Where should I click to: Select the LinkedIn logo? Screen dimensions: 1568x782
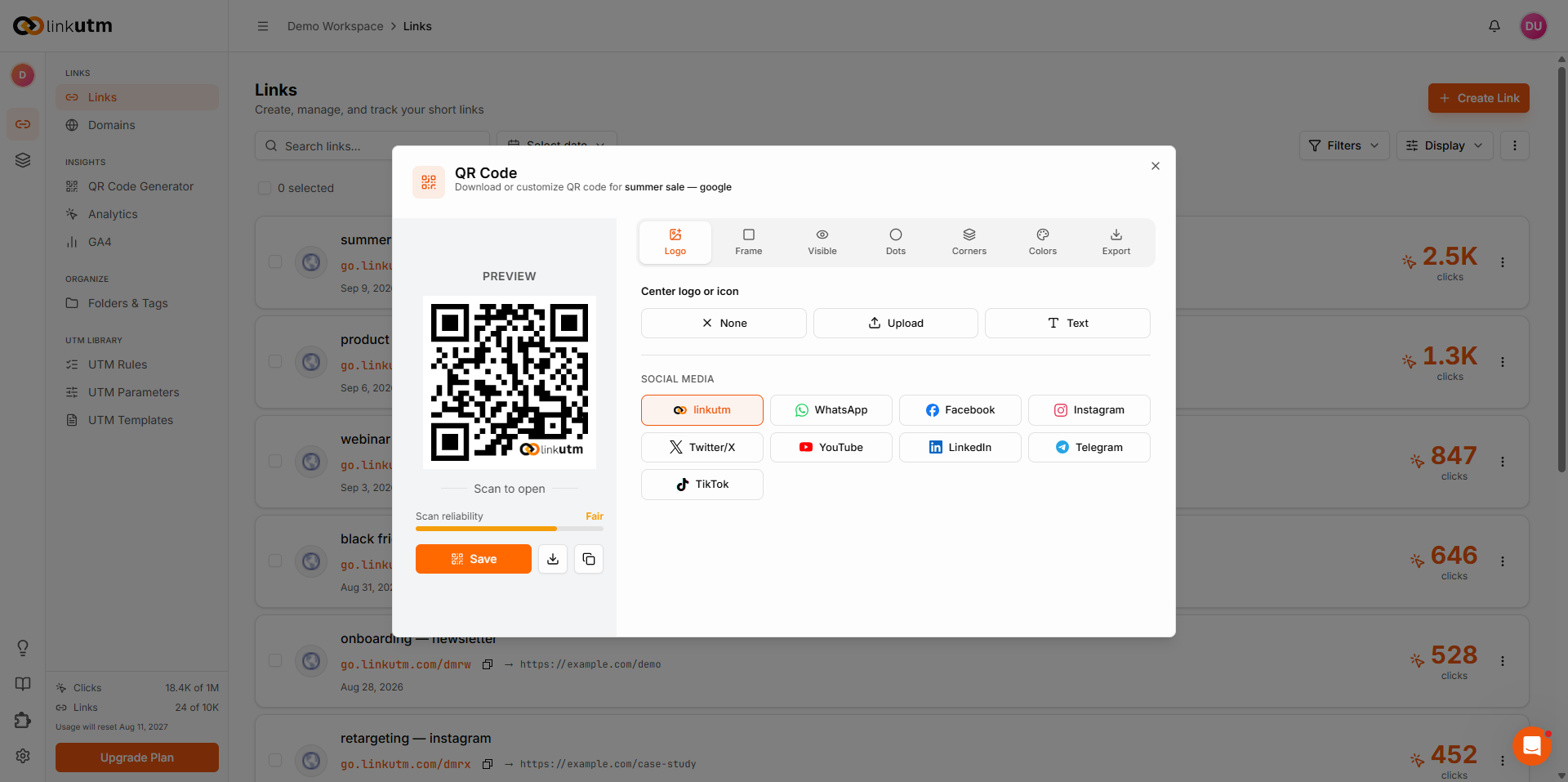[960, 447]
